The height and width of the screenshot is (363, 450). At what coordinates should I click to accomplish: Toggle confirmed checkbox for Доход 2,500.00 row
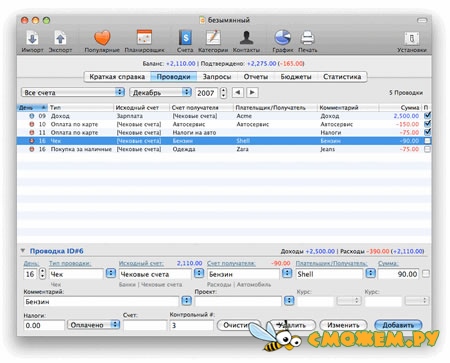(x=427, y=116)
